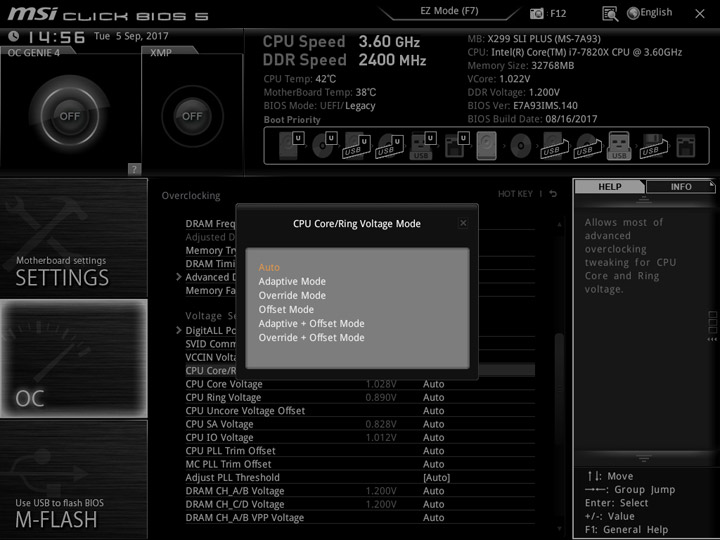Screen dimensions: 720x540
Task: Switch to the HELP tab
Action: coord(610,187)
